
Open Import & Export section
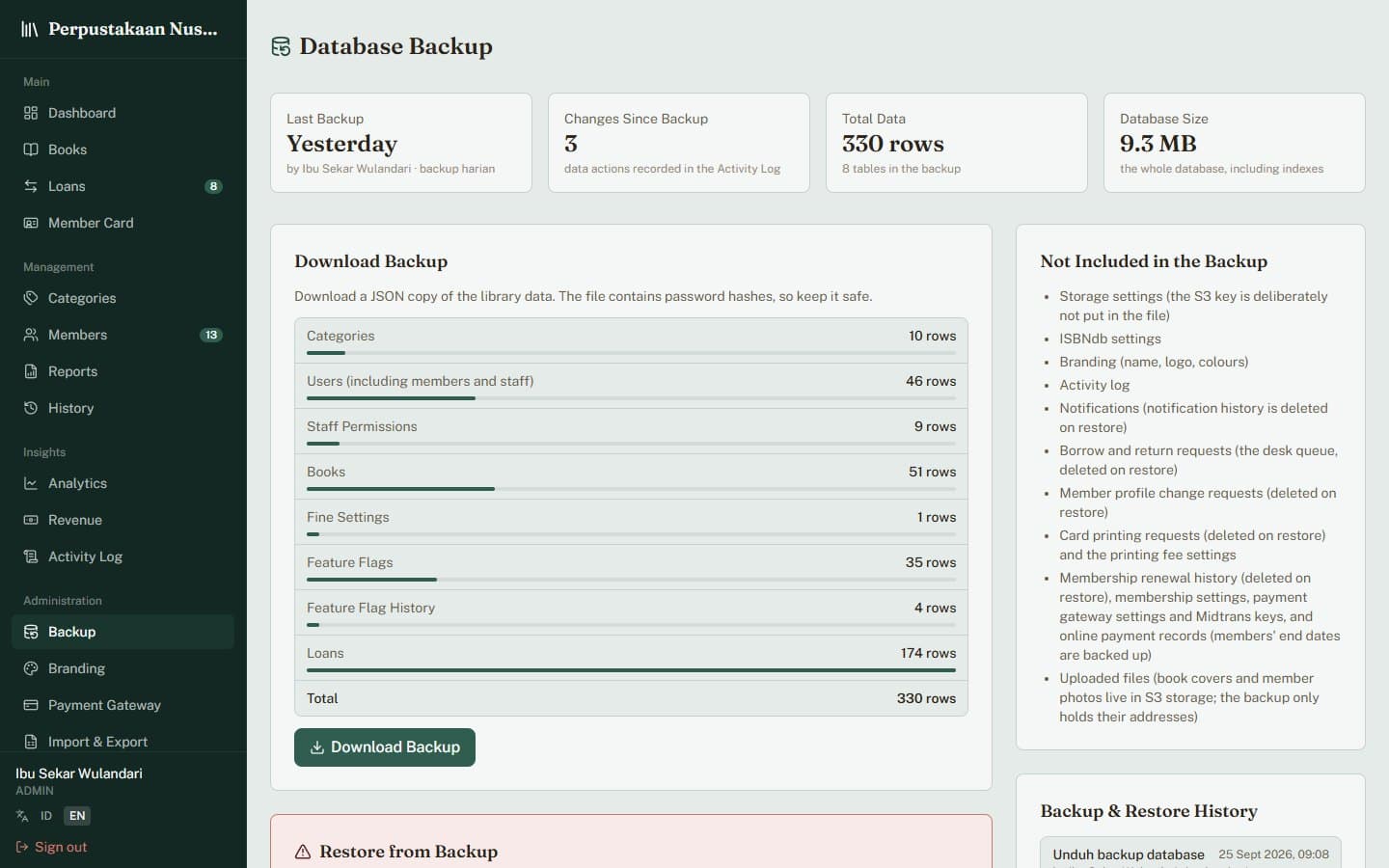pyautogui.click(x=123, y=742)
